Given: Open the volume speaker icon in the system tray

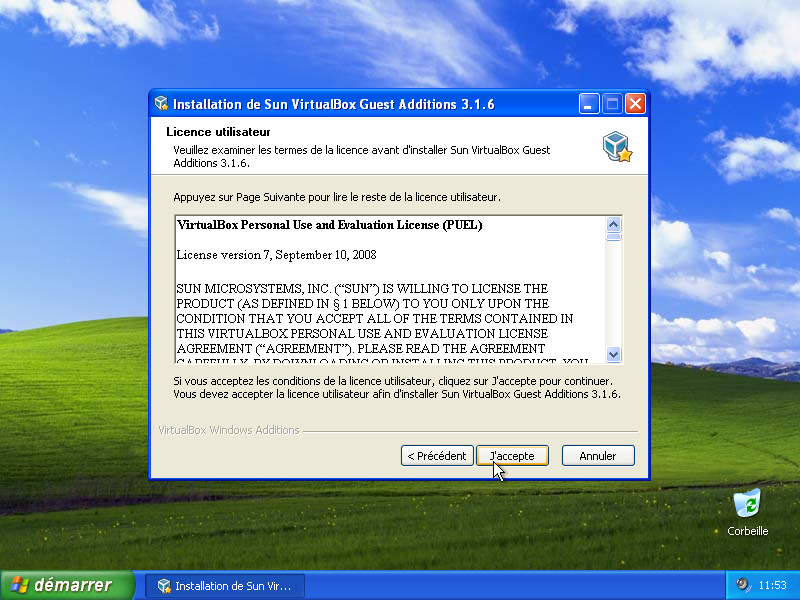Looking at the screenshot, I should click(743, 585).
